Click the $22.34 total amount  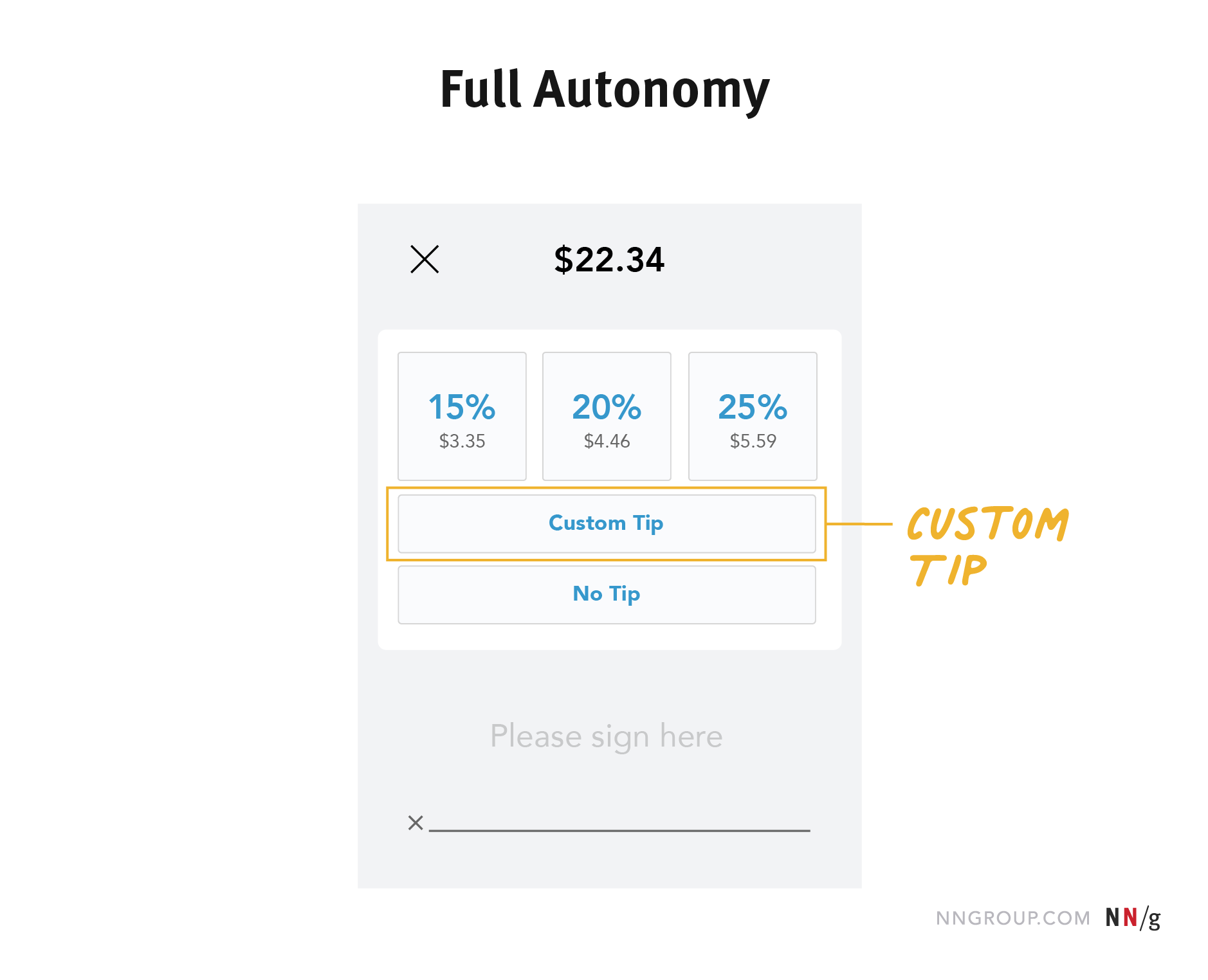point(609,260)
